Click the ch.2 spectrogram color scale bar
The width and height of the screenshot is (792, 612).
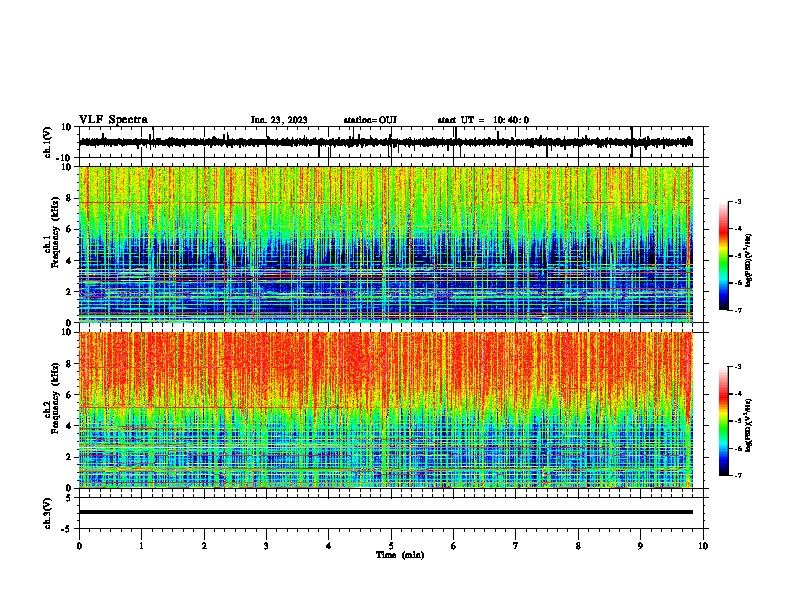pyautogui.click(x=724, y=421)
